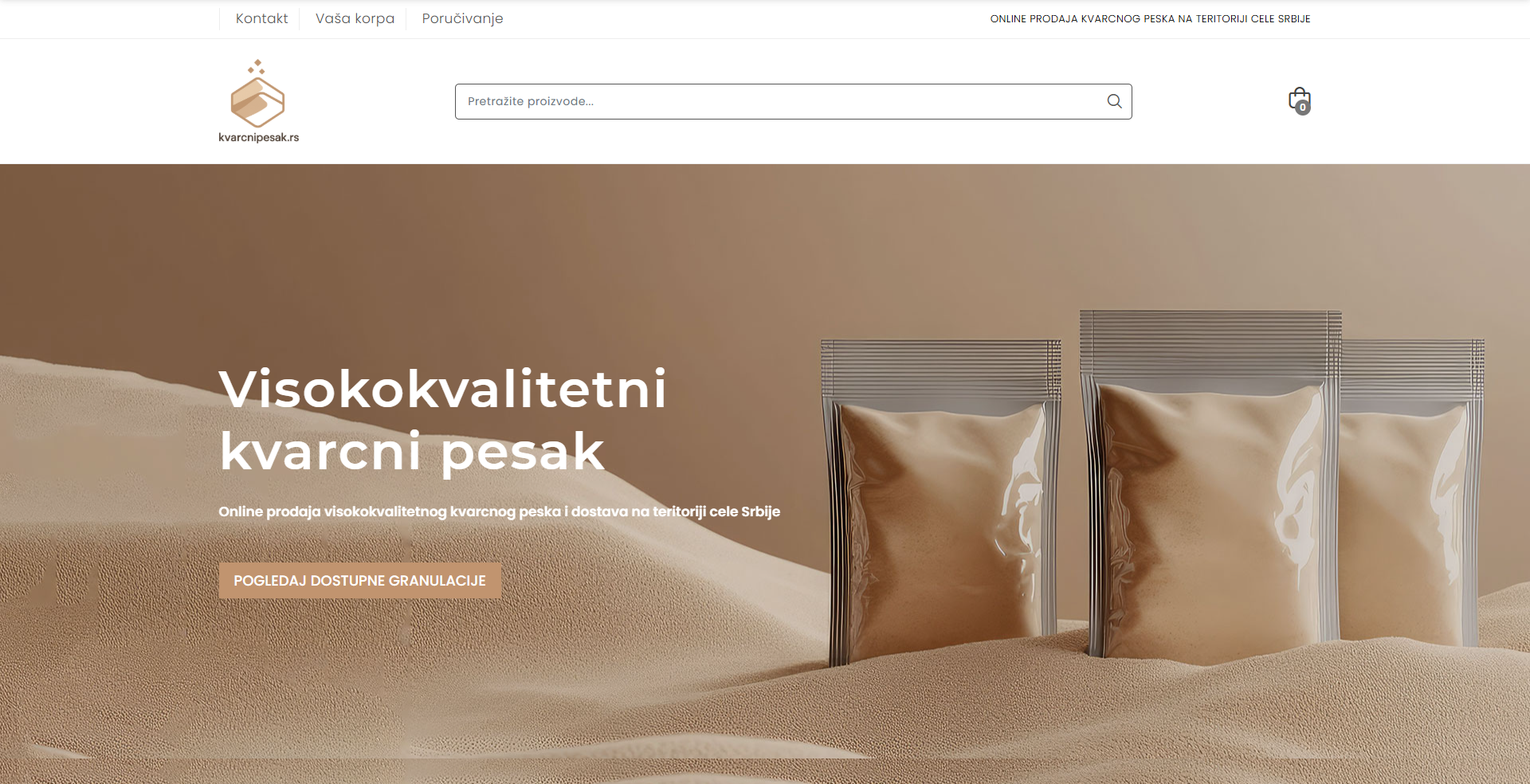Click the cart item count badge

pos(1303,108)
